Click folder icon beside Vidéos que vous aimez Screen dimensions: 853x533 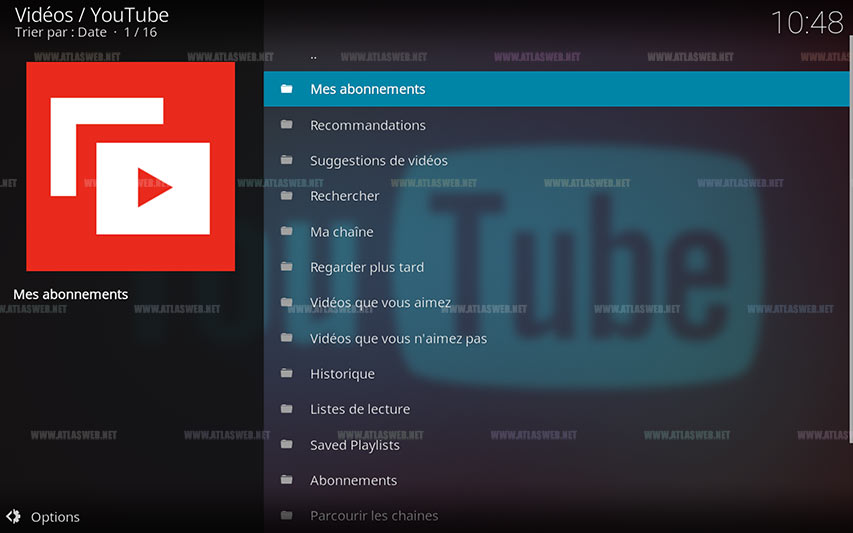point(287,302)
